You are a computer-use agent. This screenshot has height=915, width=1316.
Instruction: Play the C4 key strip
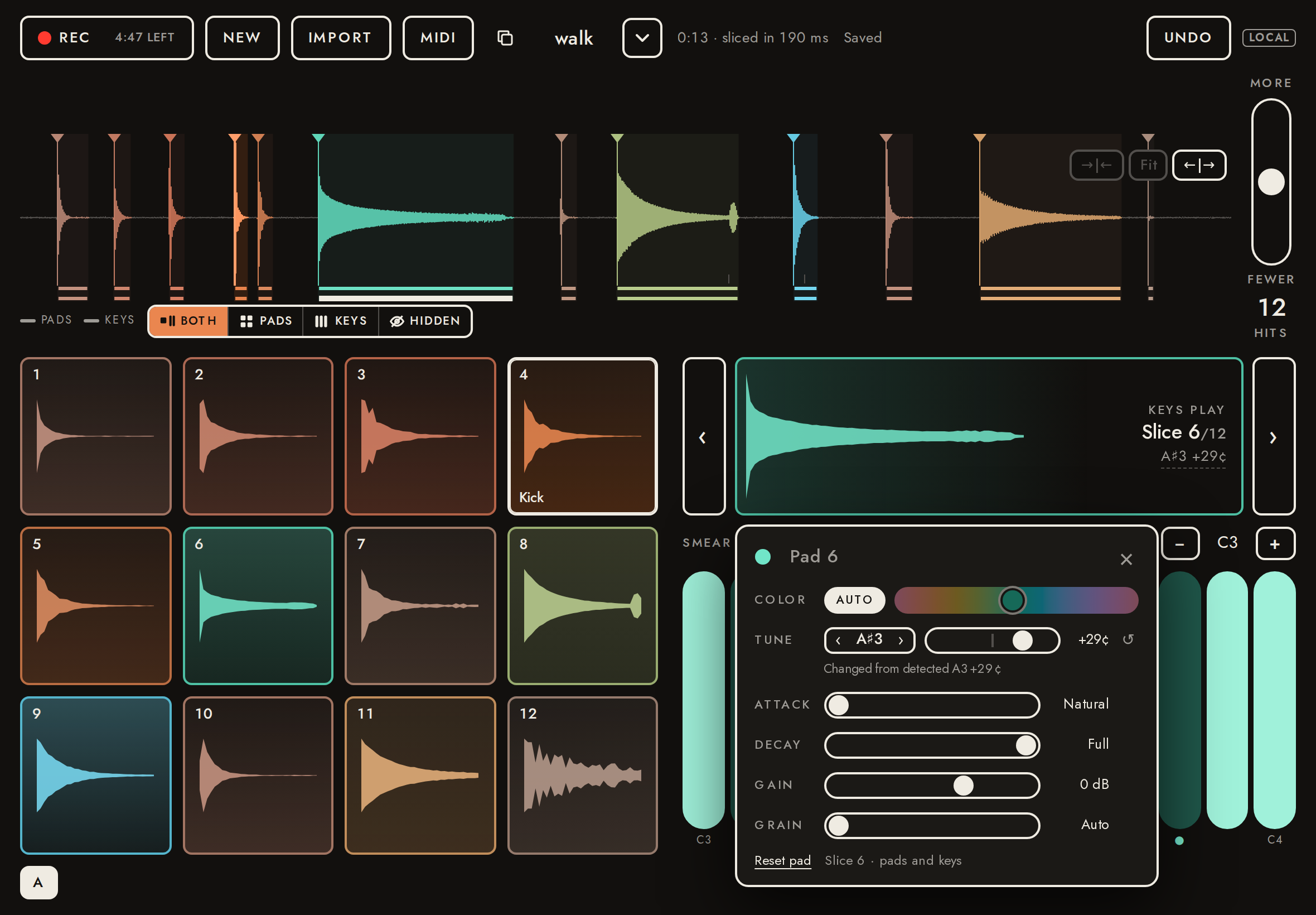1274,700
